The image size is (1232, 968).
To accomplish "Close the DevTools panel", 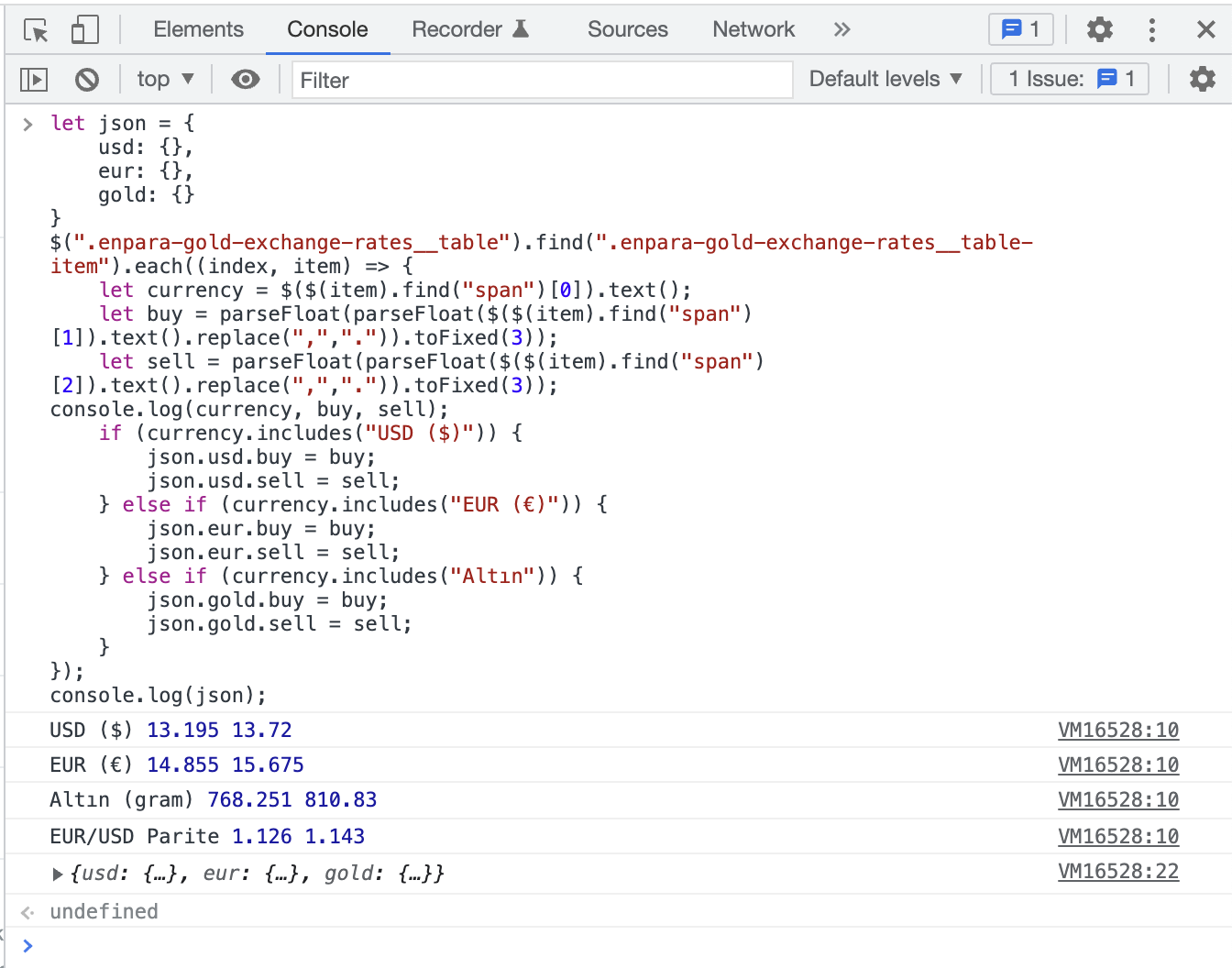I will (1206, 29).
